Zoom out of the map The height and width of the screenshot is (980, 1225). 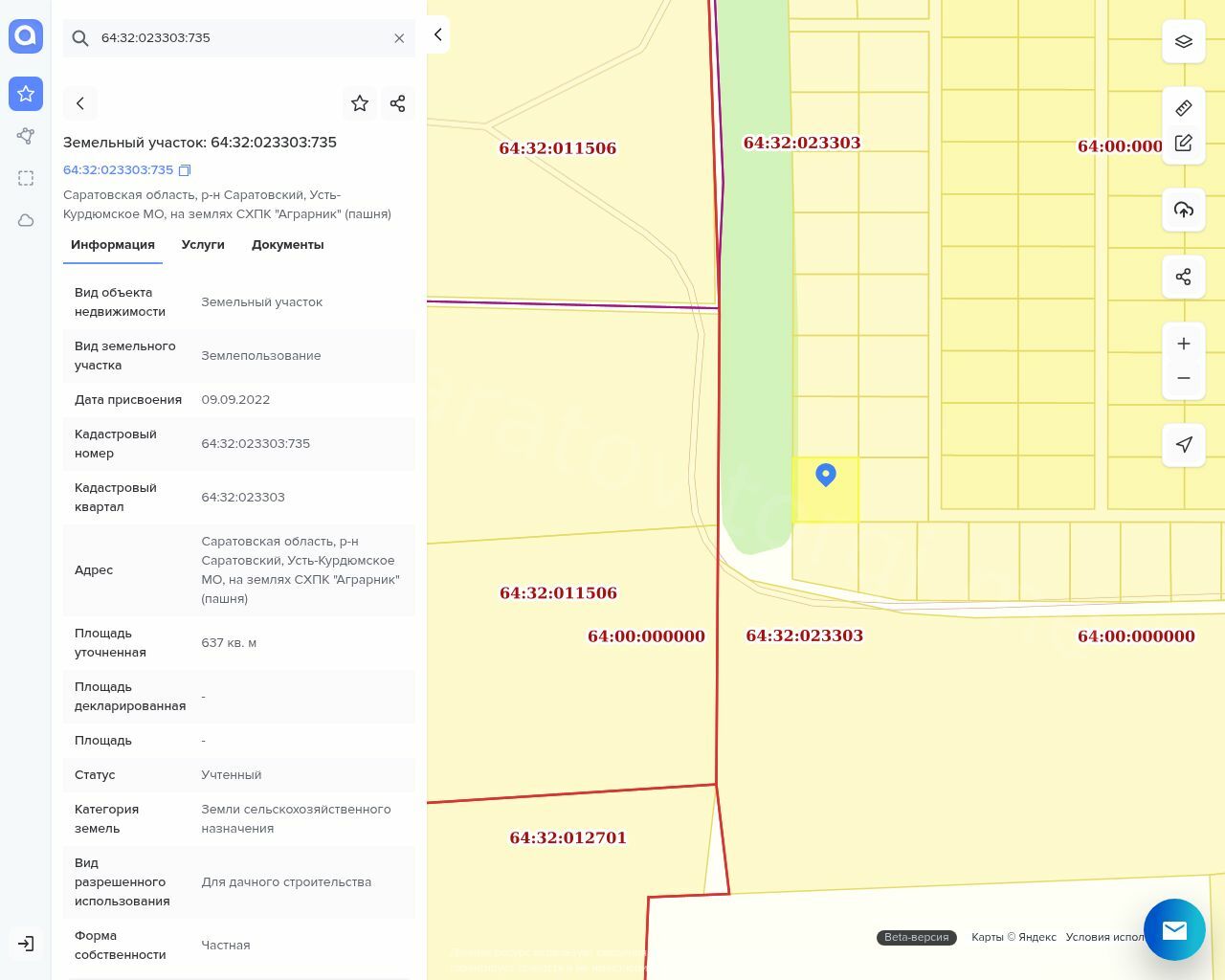(1183, 378)
